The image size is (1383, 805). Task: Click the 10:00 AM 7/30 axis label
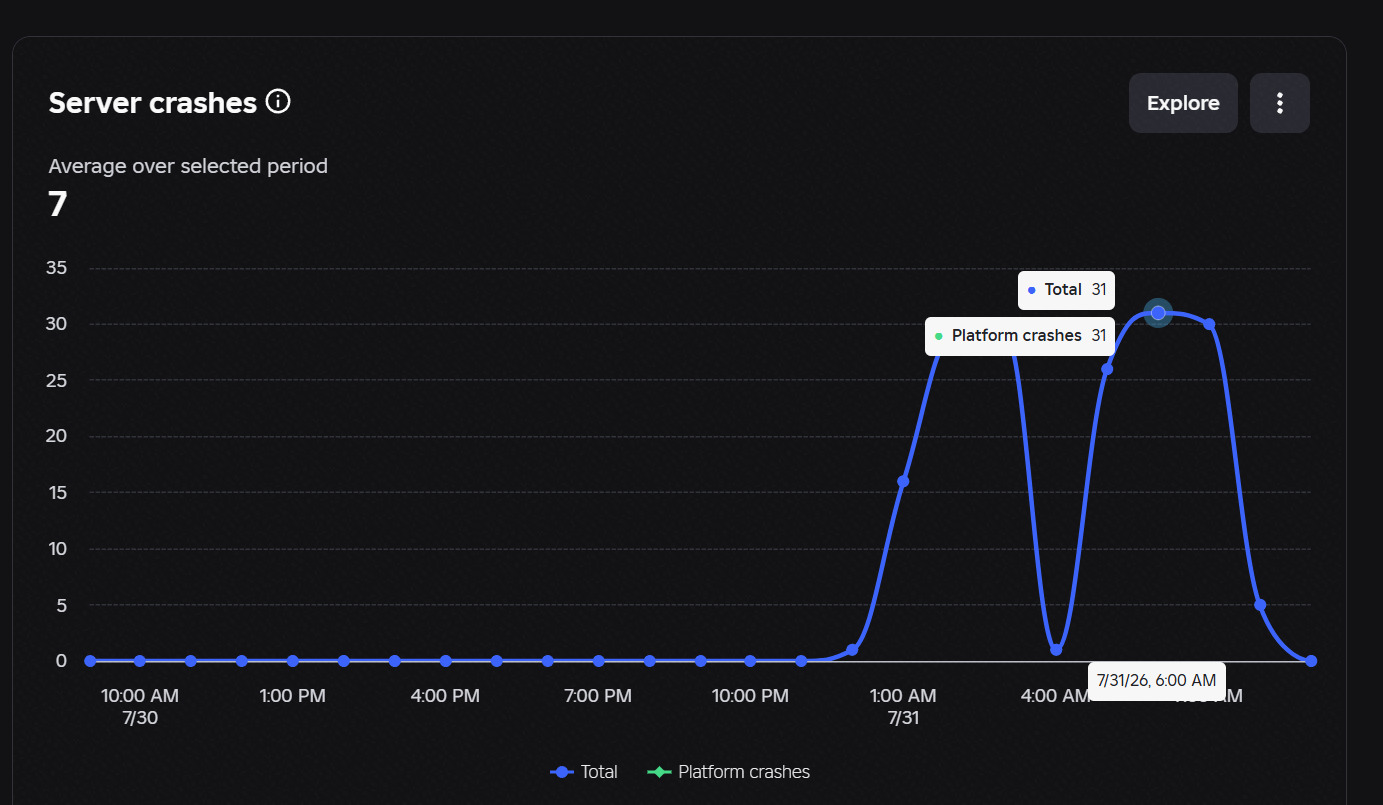tap(140, 706)
